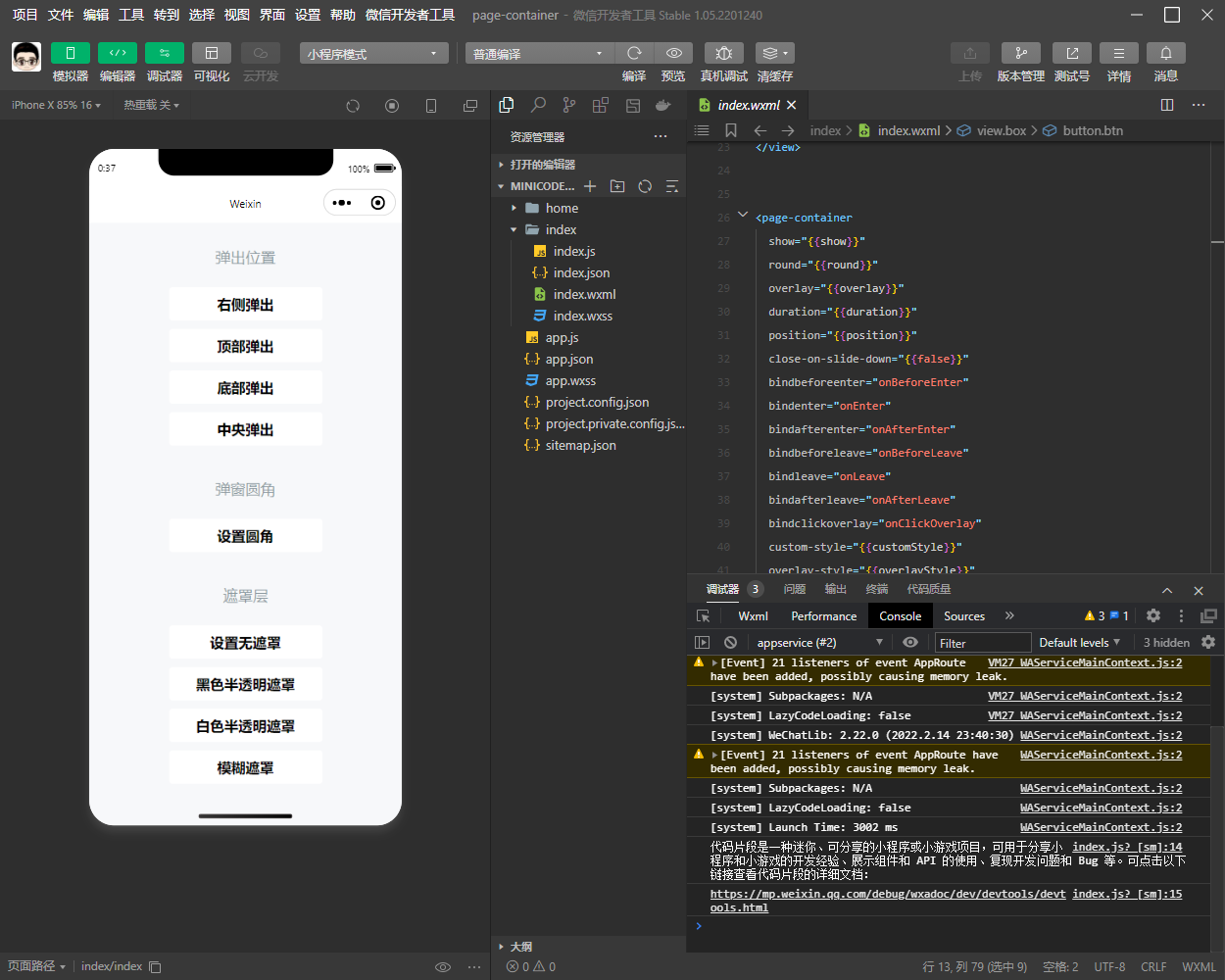
Task: Switch to the Wxml debugger tab
Action: [x=753, y=615]
